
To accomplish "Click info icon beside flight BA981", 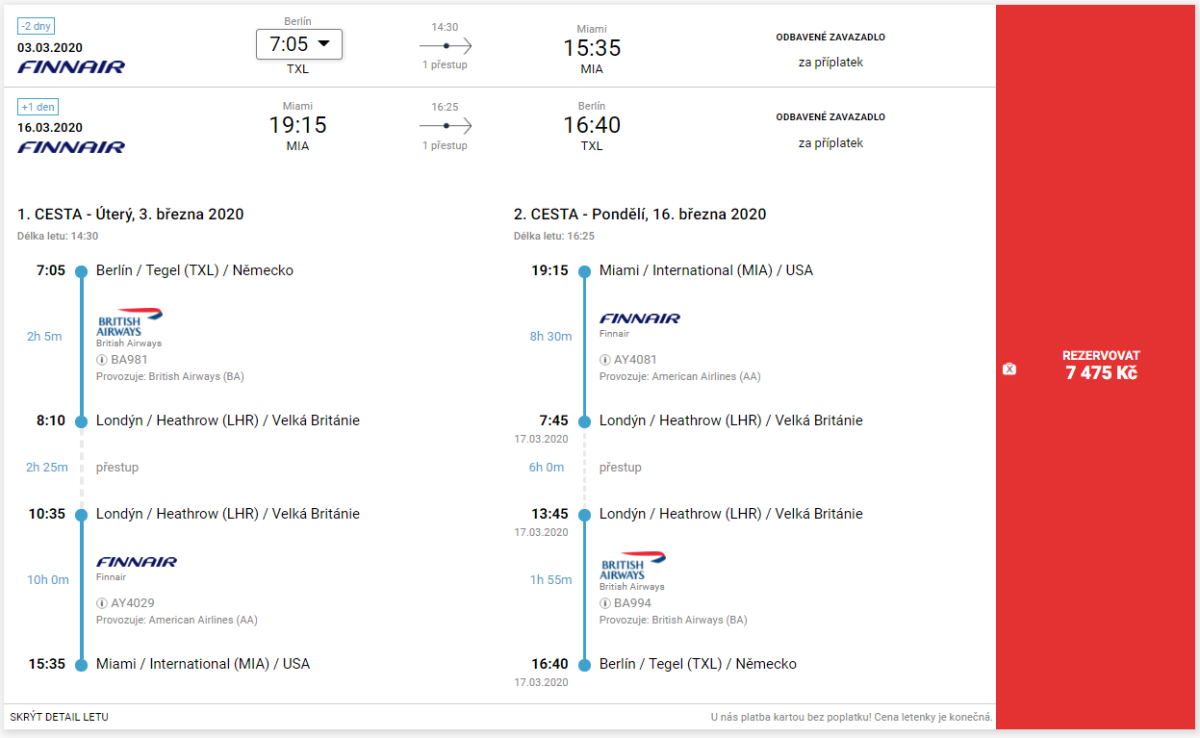I will point(102,360).
